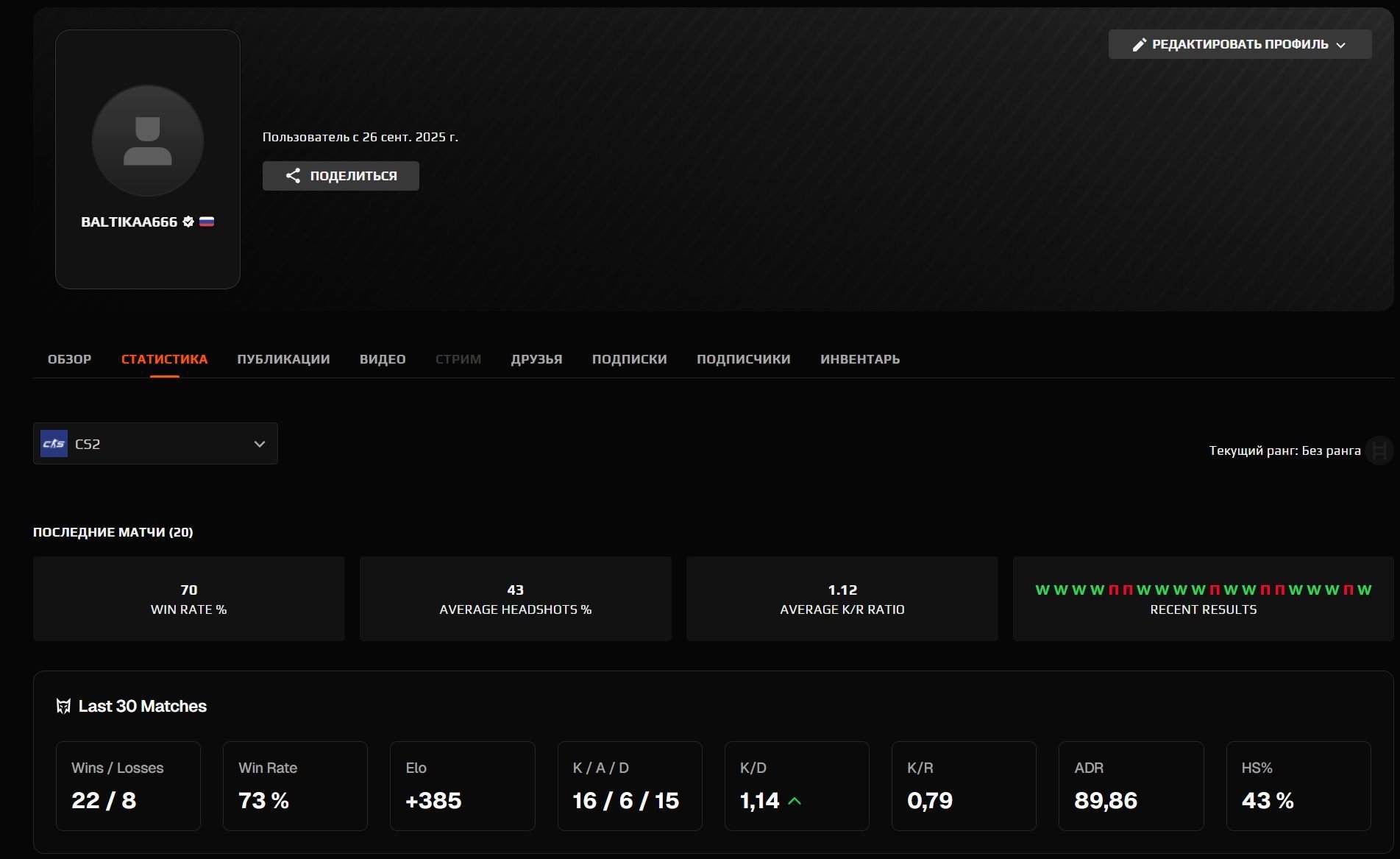Click the verified badge next to BALTIKAA666
The height and width of the screenshot is (859, 1400).
coord(188,222)
